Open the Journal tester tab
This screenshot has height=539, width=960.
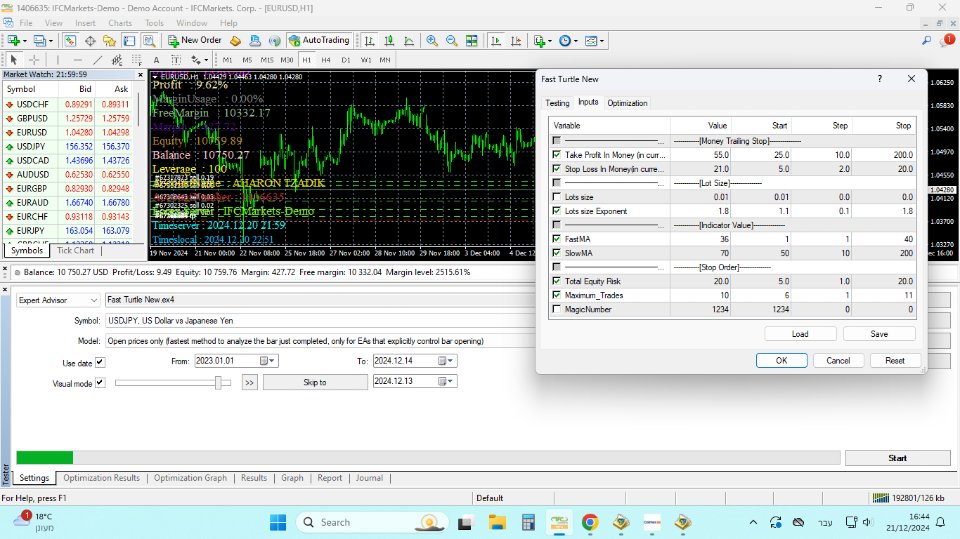coord(369,478)
